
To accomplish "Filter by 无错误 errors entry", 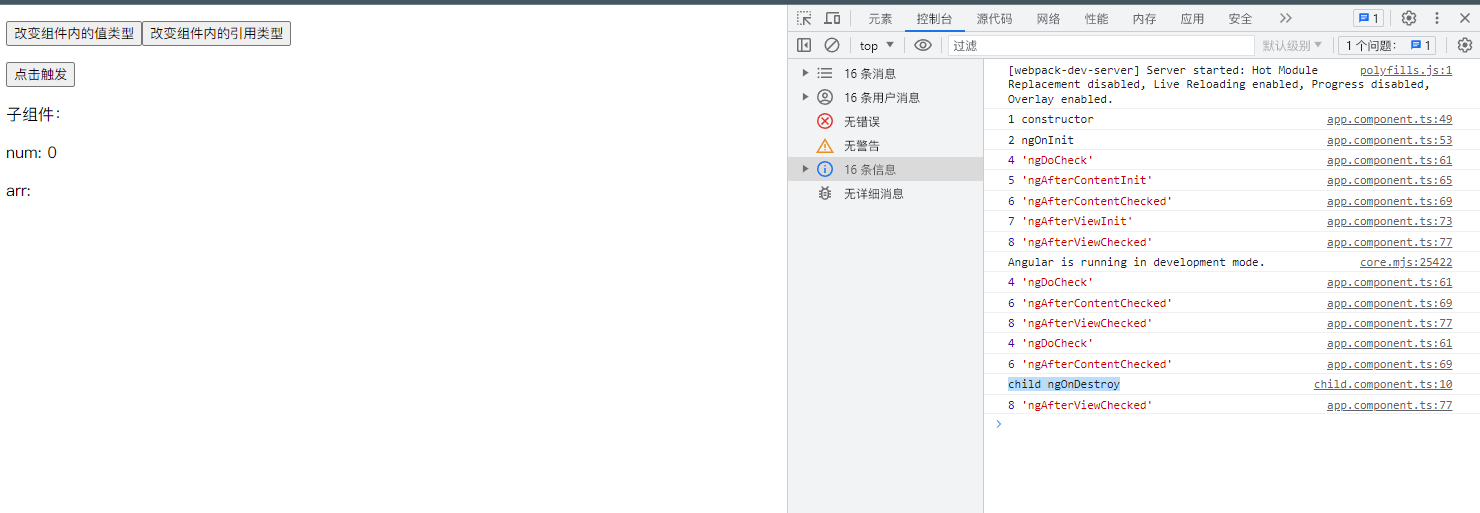I will 861,121.
